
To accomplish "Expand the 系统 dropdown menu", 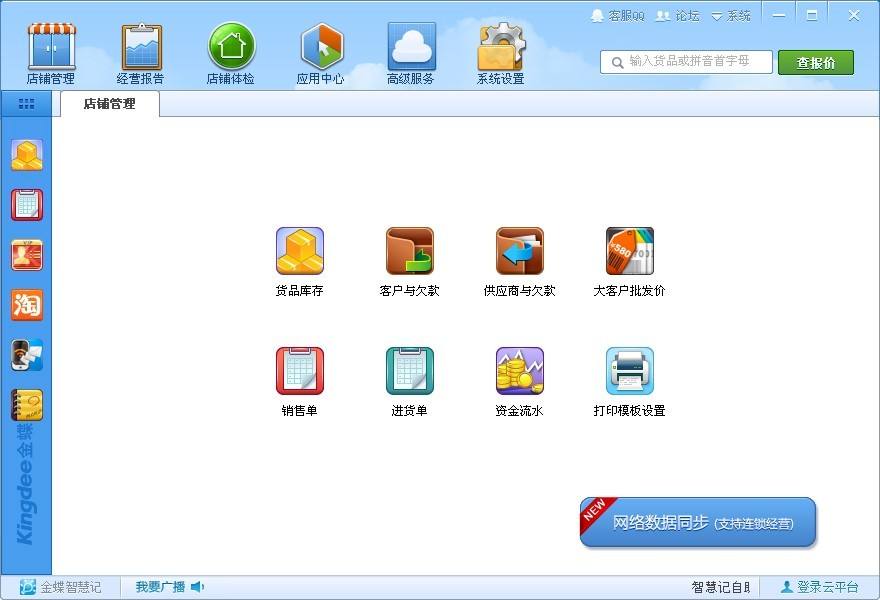I will [x=731, y=16].
